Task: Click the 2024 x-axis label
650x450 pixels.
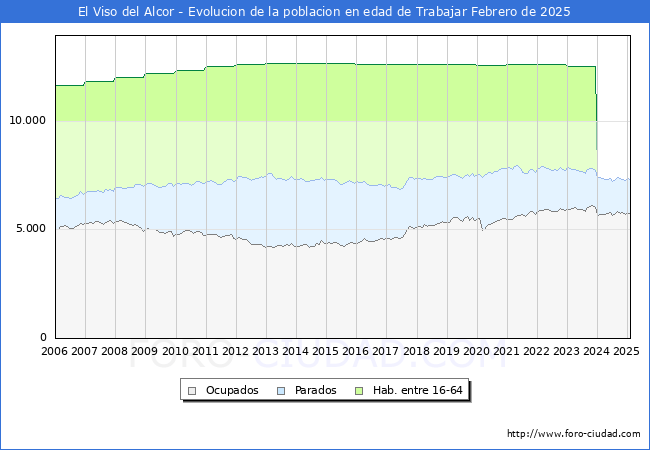Action: pyautogui.click(x=597, y=351)
